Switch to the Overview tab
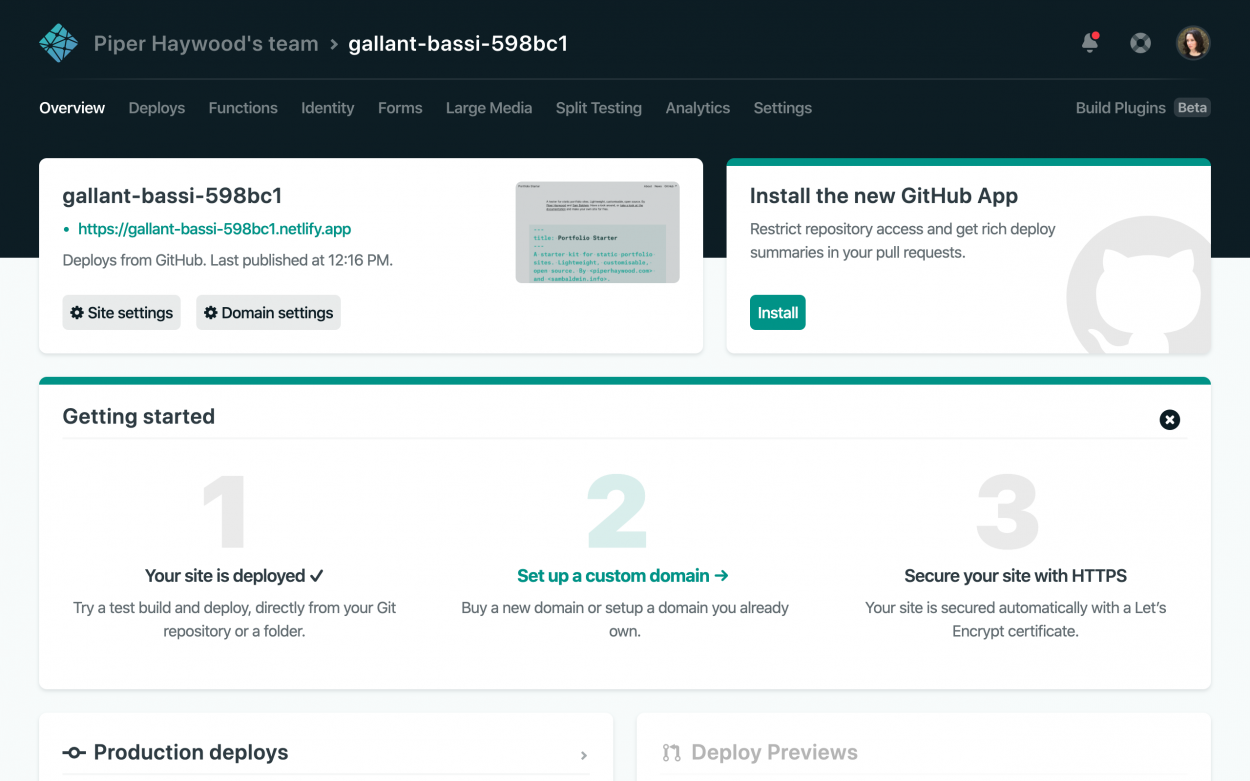1250x781 pixels. 72,108
